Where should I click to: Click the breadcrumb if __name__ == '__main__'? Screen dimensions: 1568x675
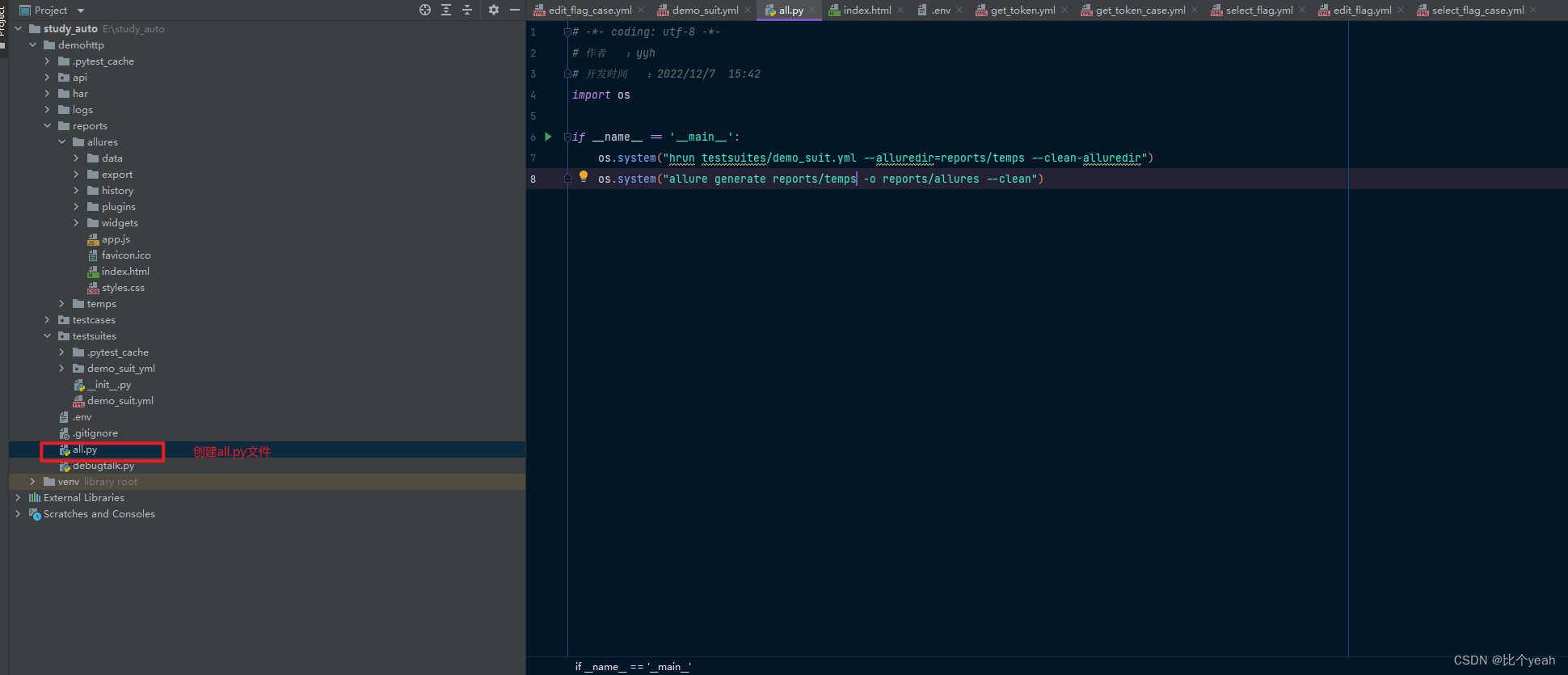pos(633,667)
